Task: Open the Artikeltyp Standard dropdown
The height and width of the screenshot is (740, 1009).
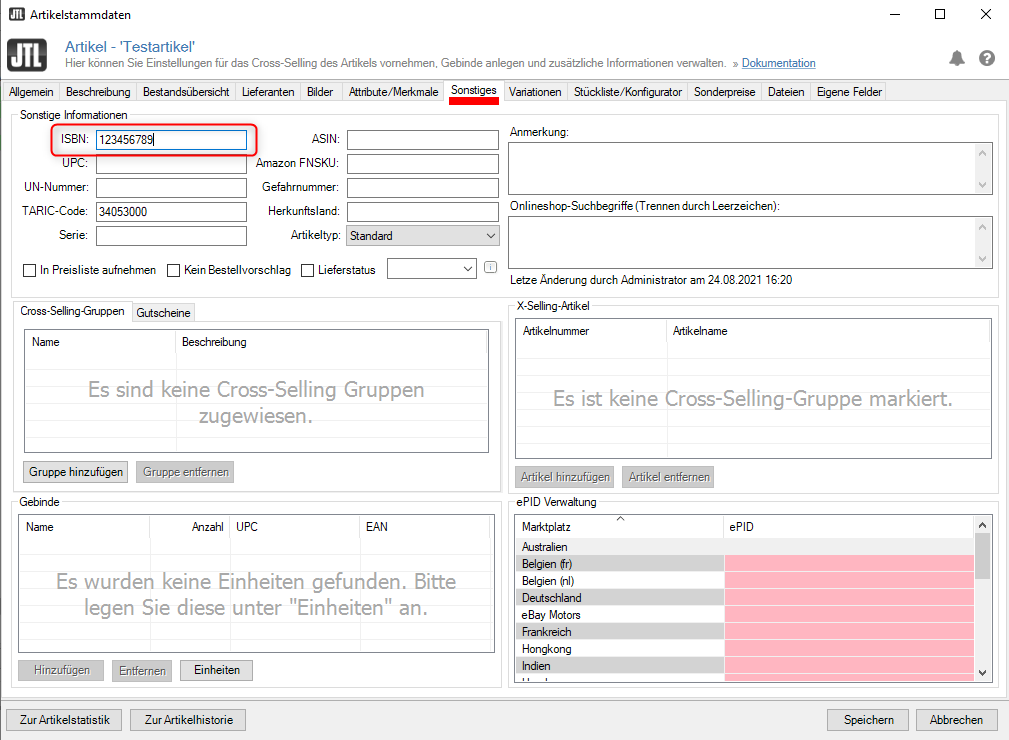Action: (423, 236)
